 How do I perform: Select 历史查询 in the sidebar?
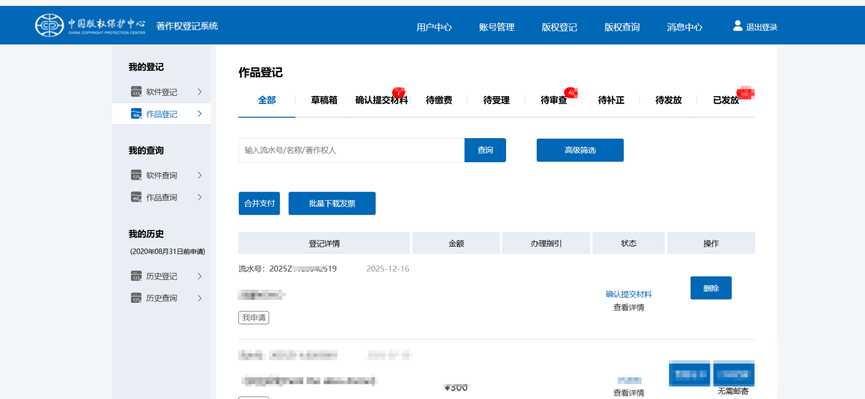point(162,299)
